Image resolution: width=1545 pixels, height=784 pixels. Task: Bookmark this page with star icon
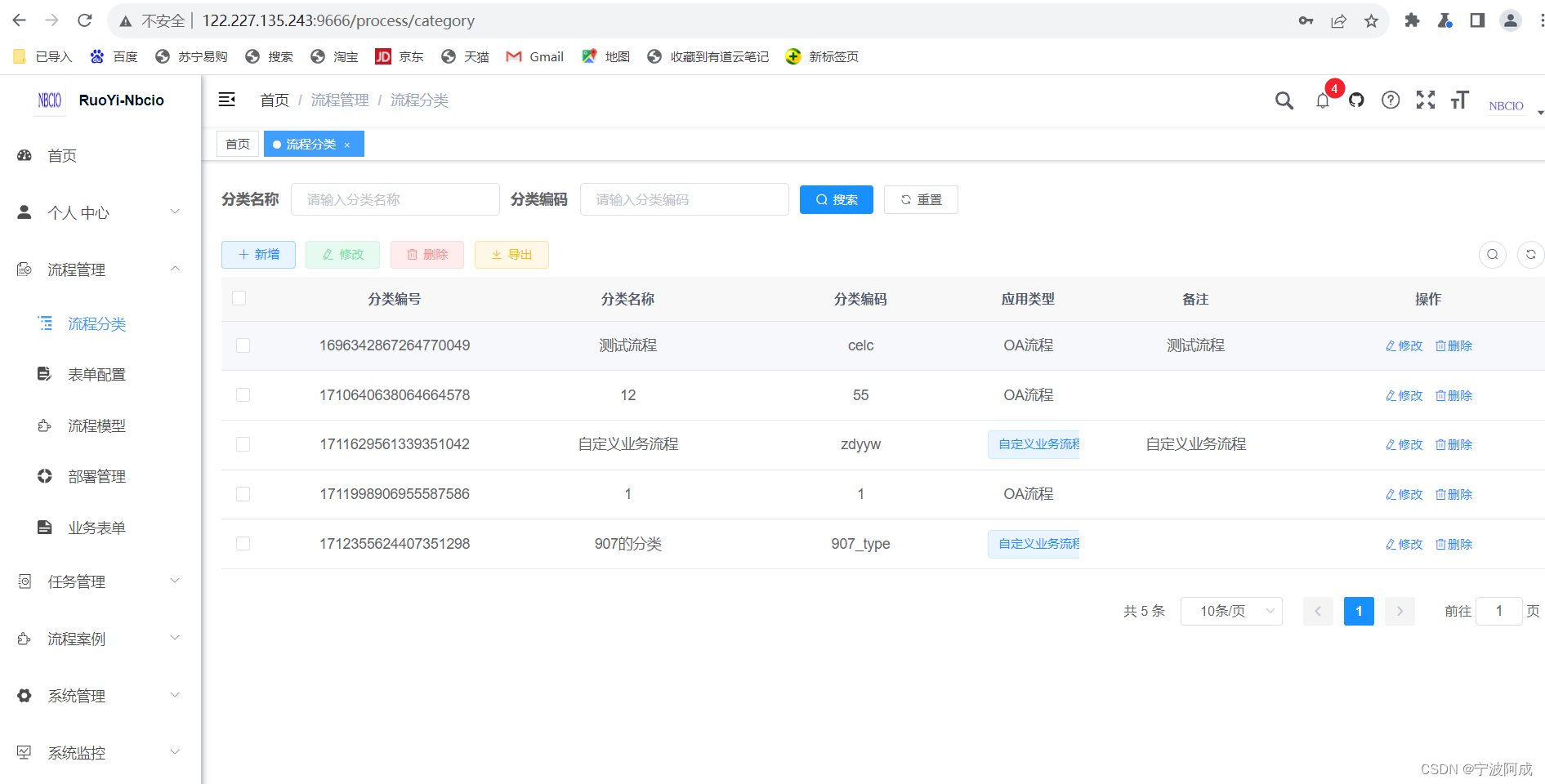1371,21
